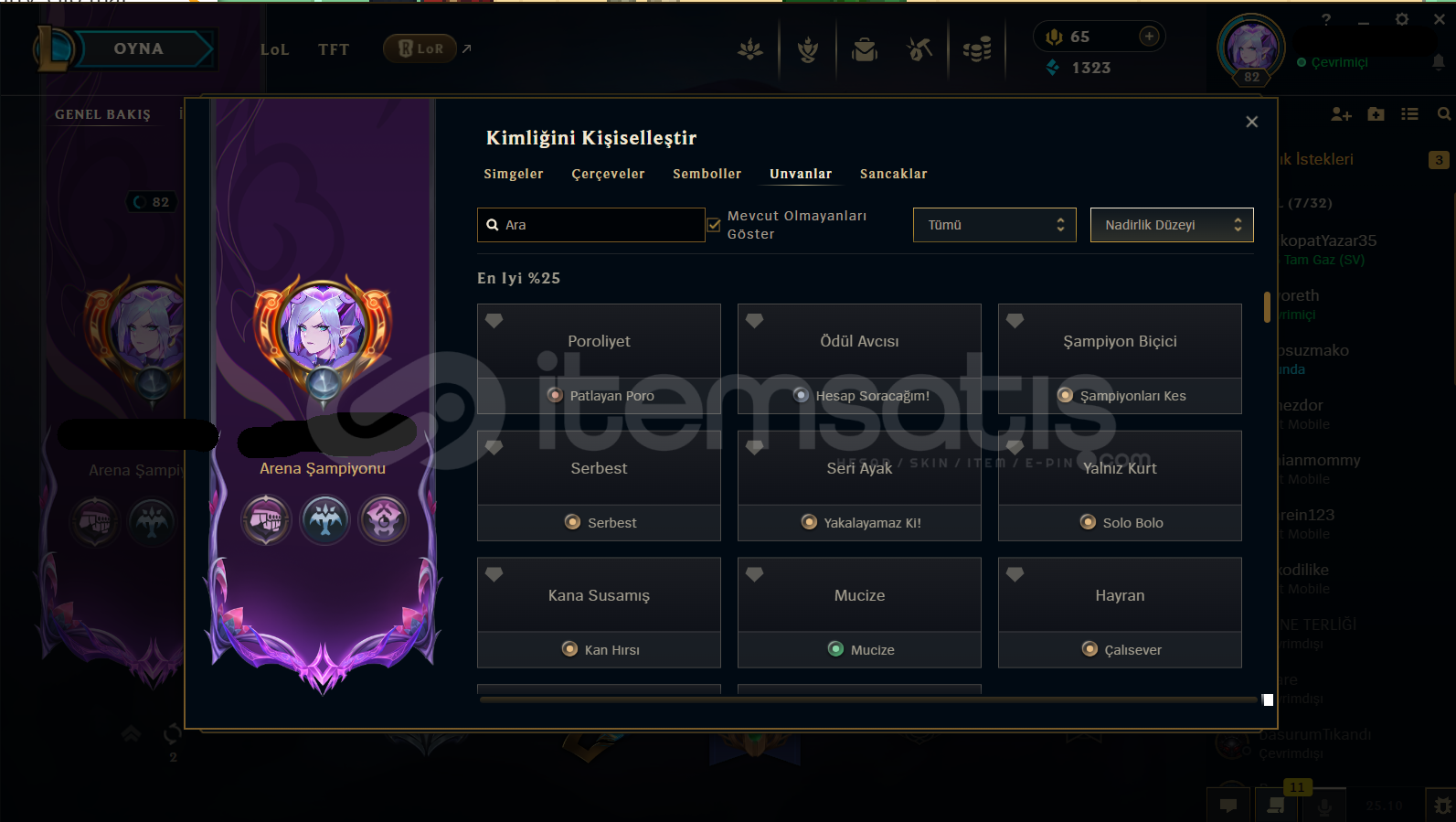Image resolution: width=1456 pixels, height=822 pixels.
Task: Click the TFT navigation link
Action: pos(334,49)
